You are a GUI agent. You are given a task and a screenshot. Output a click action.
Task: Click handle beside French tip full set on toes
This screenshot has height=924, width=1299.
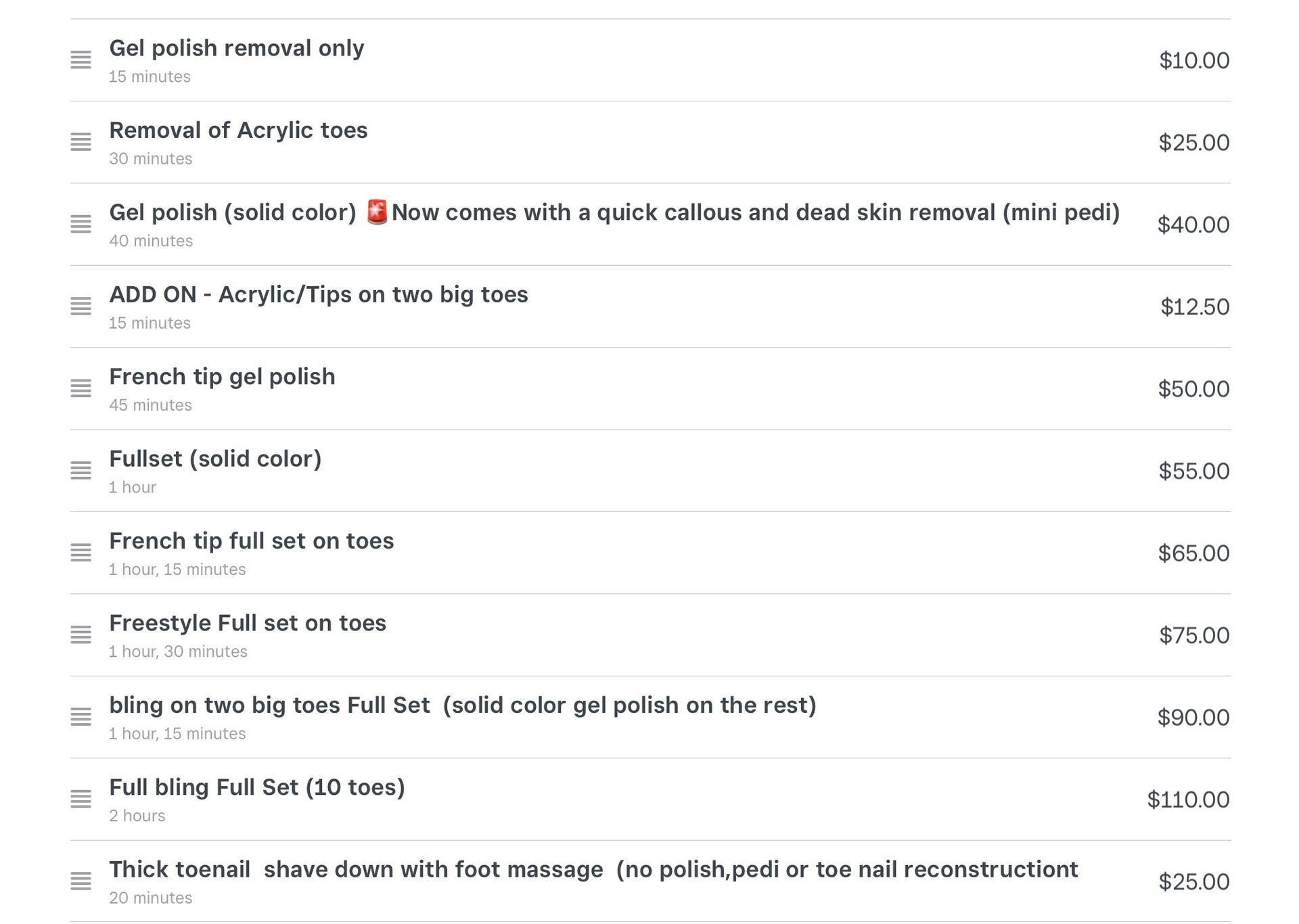tap(81, 553)
